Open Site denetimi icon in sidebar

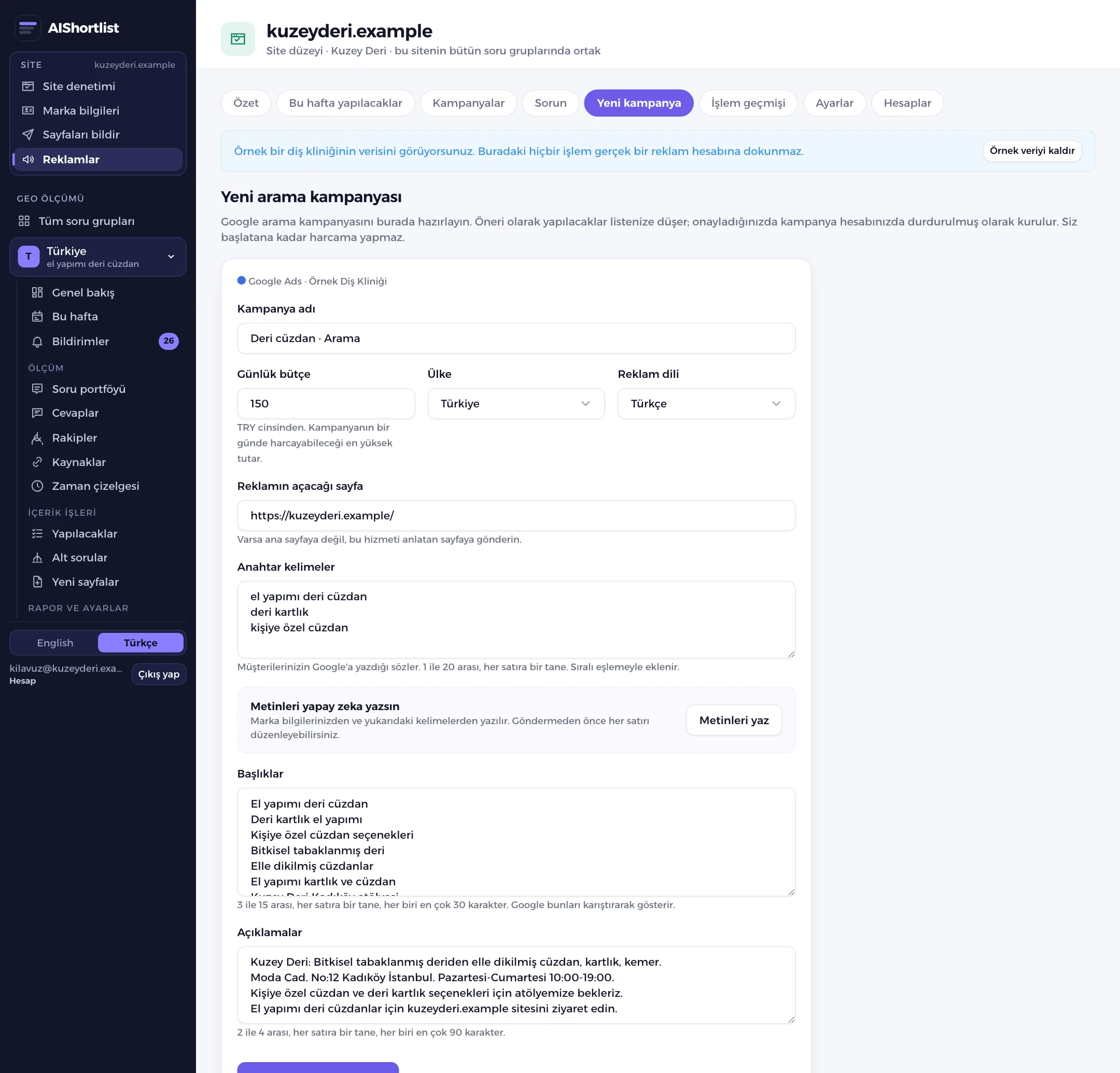click(28, 86)
